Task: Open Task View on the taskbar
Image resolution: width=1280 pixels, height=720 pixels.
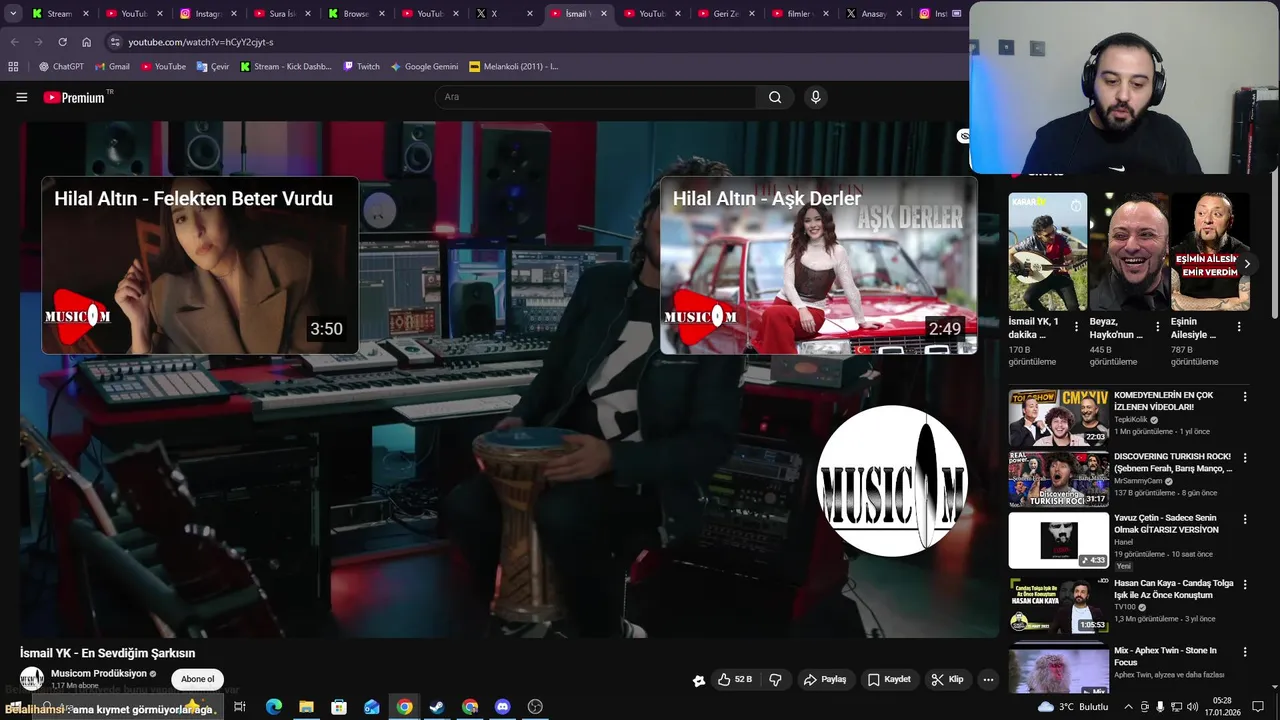Action: pyautogui.click(x=240, y=706)
